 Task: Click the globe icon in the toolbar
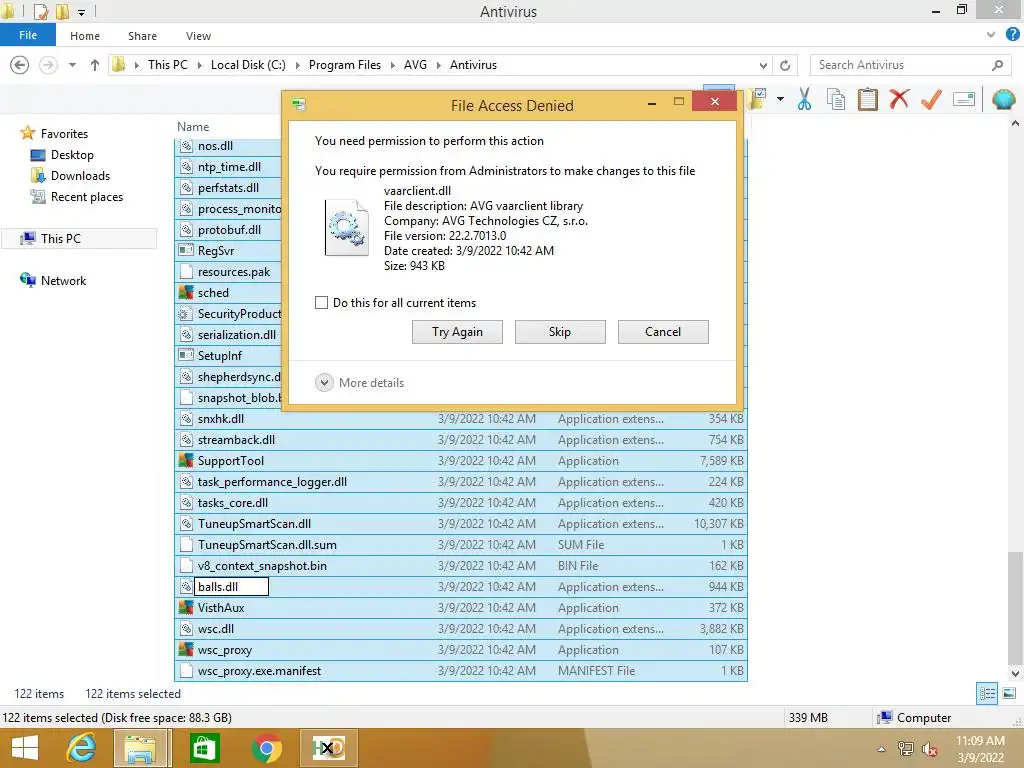point(1003,100)
